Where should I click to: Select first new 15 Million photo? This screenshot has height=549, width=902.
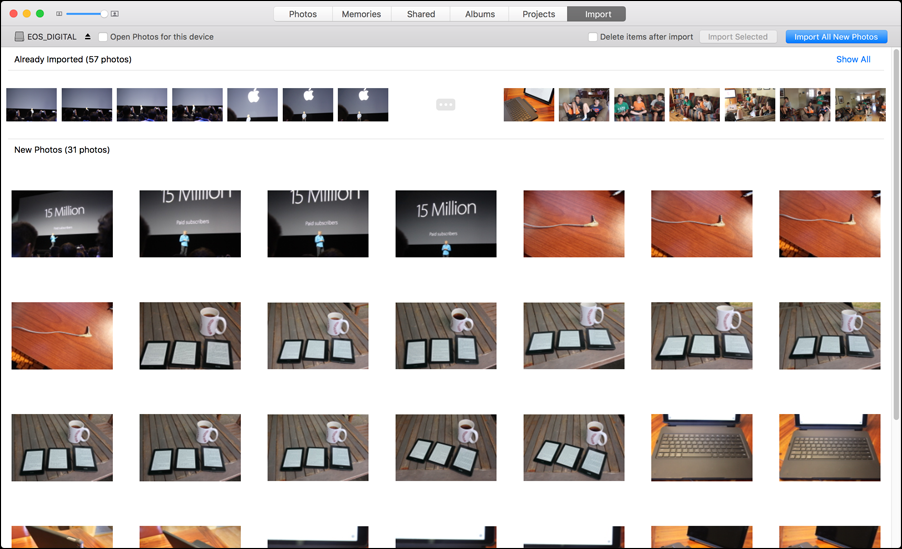[x=62, y=224]
